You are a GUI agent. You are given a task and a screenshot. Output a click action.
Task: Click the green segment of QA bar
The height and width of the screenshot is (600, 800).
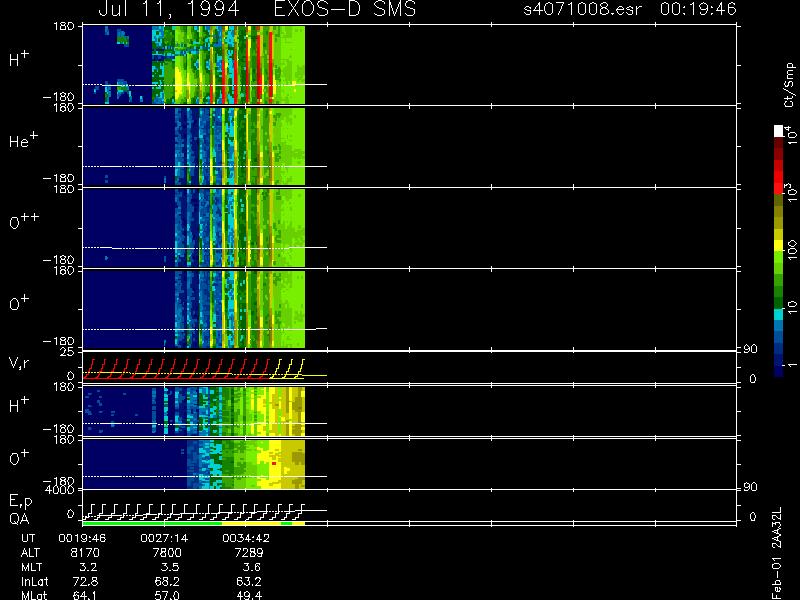coord(152,523)
